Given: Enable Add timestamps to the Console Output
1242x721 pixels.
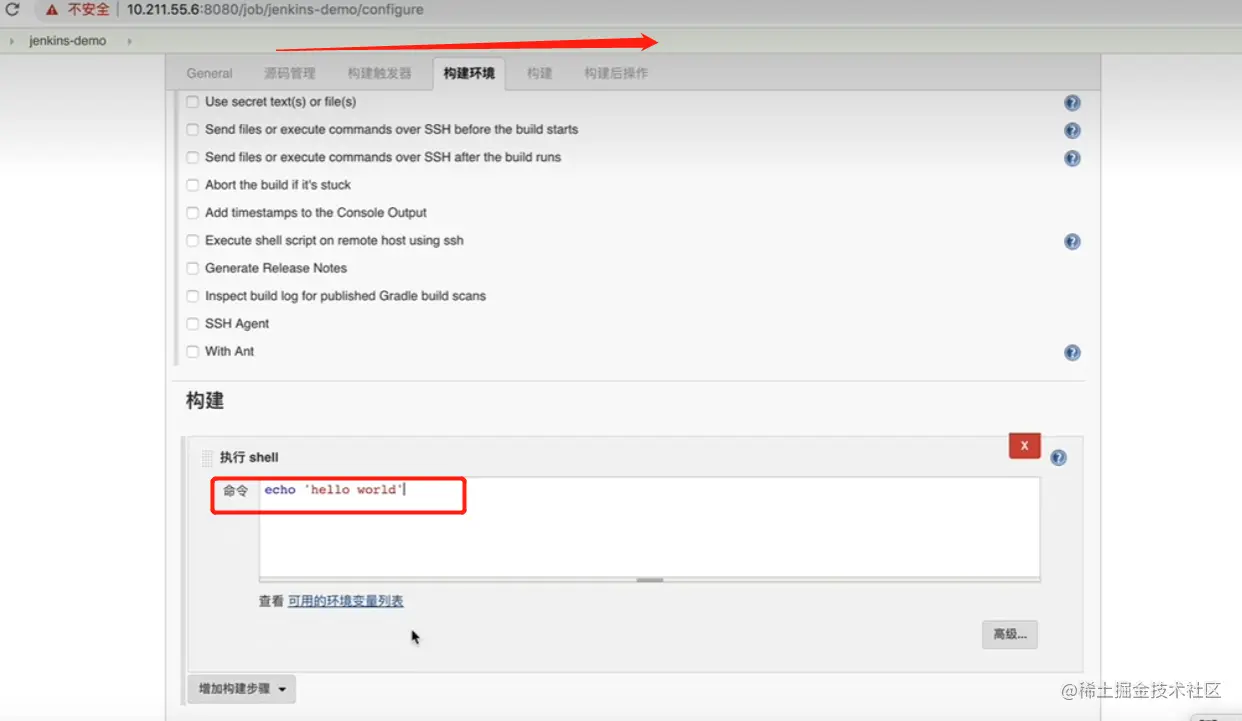Looking at the screenshot, I should [193, 213].
